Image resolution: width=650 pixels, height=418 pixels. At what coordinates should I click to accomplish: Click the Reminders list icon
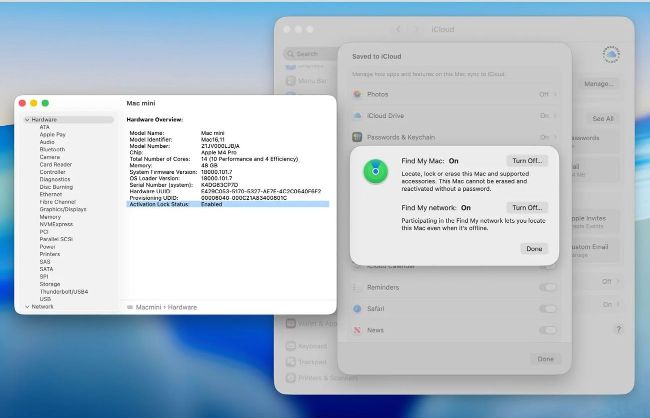tap(357, 287)
